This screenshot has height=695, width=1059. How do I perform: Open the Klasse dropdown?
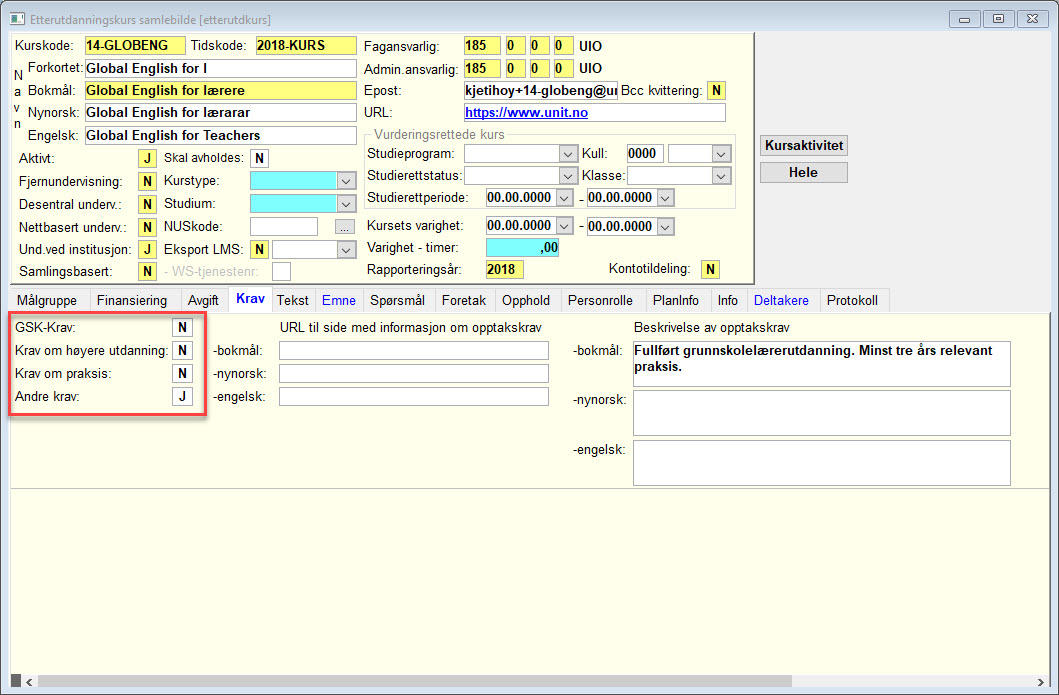click(721, 176)
